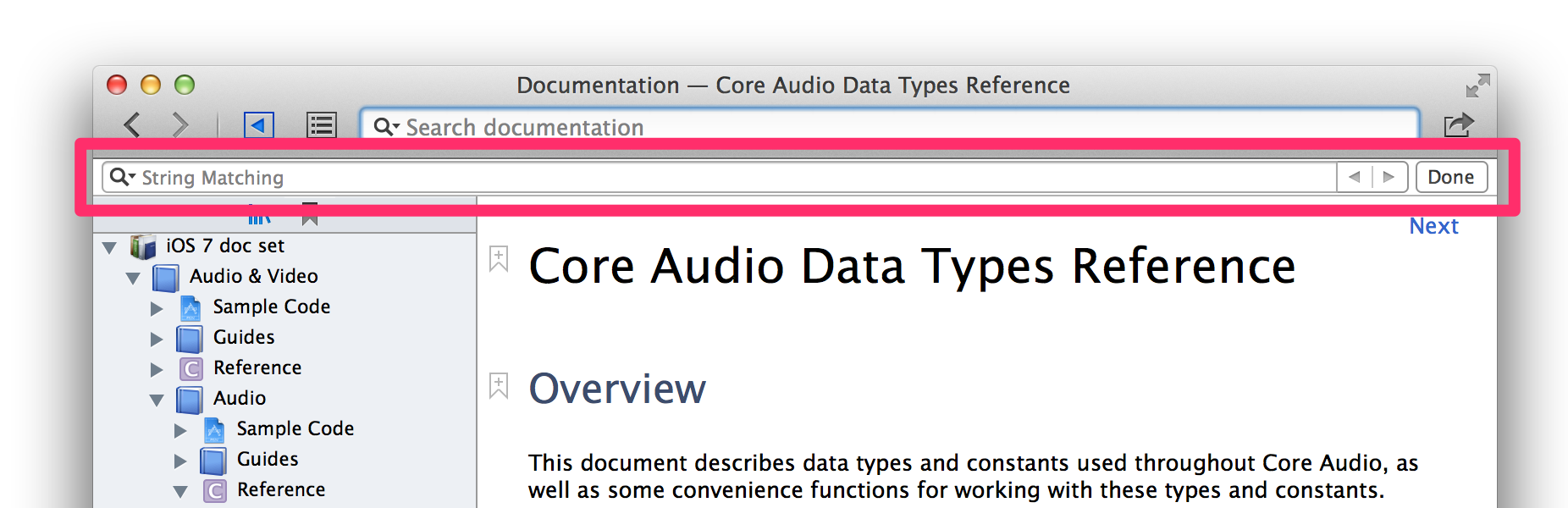The image size is (1568, 508).
Task: Select Sample Code under Audio
Action: click(295, 428)
